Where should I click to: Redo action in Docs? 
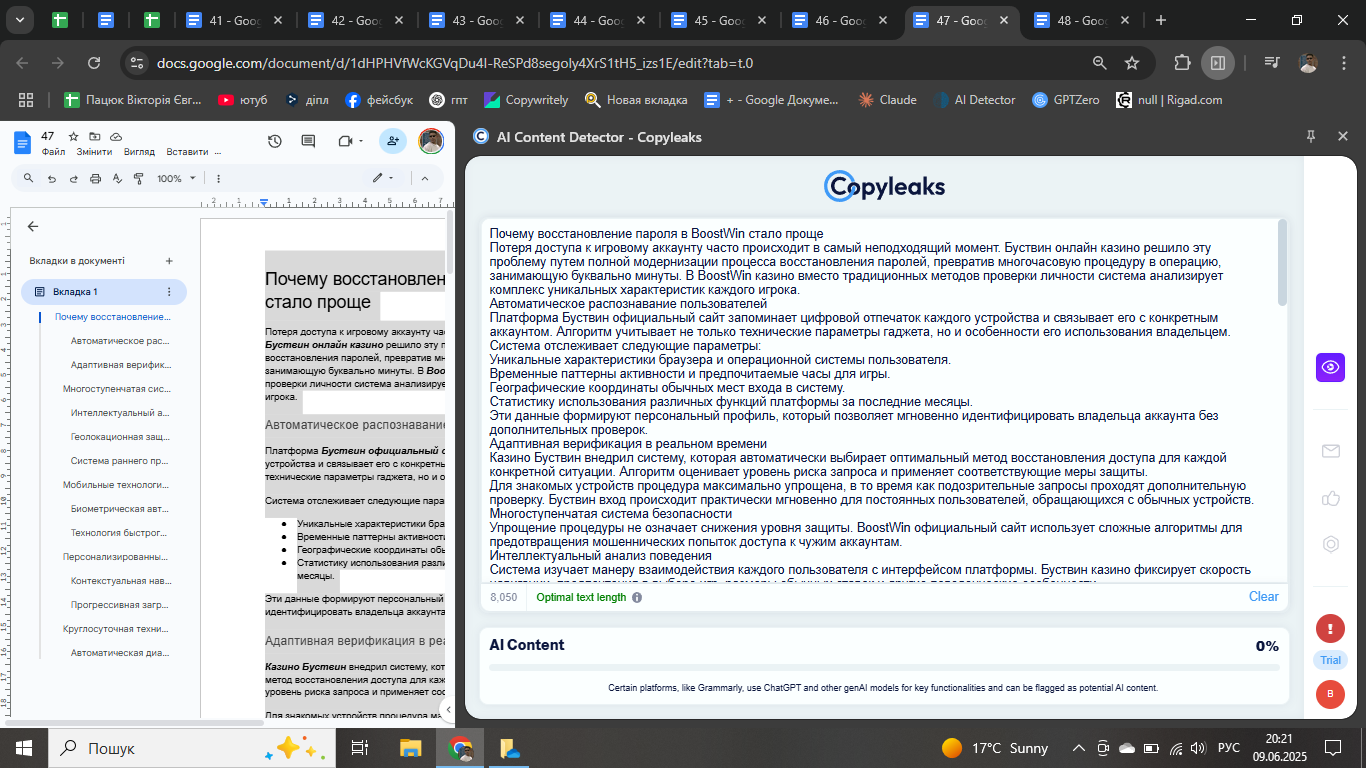point(73,178)
